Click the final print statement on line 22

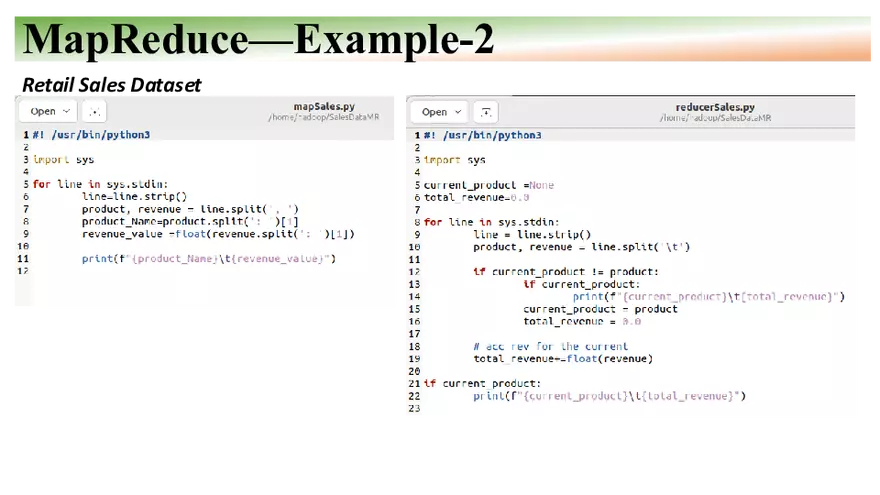609,396
